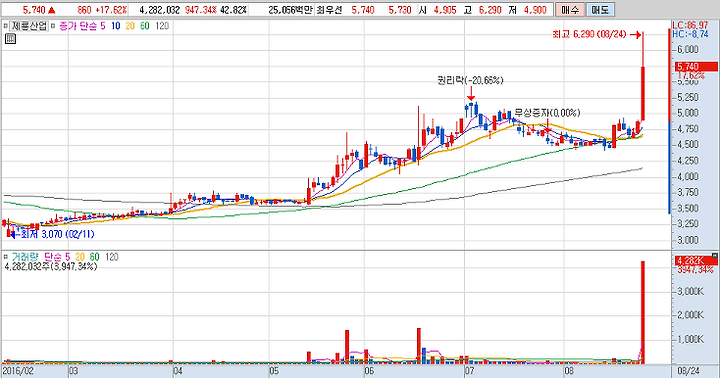
Task: Click the red 5,740 current price tag on axis
Action: pos(695,67)
